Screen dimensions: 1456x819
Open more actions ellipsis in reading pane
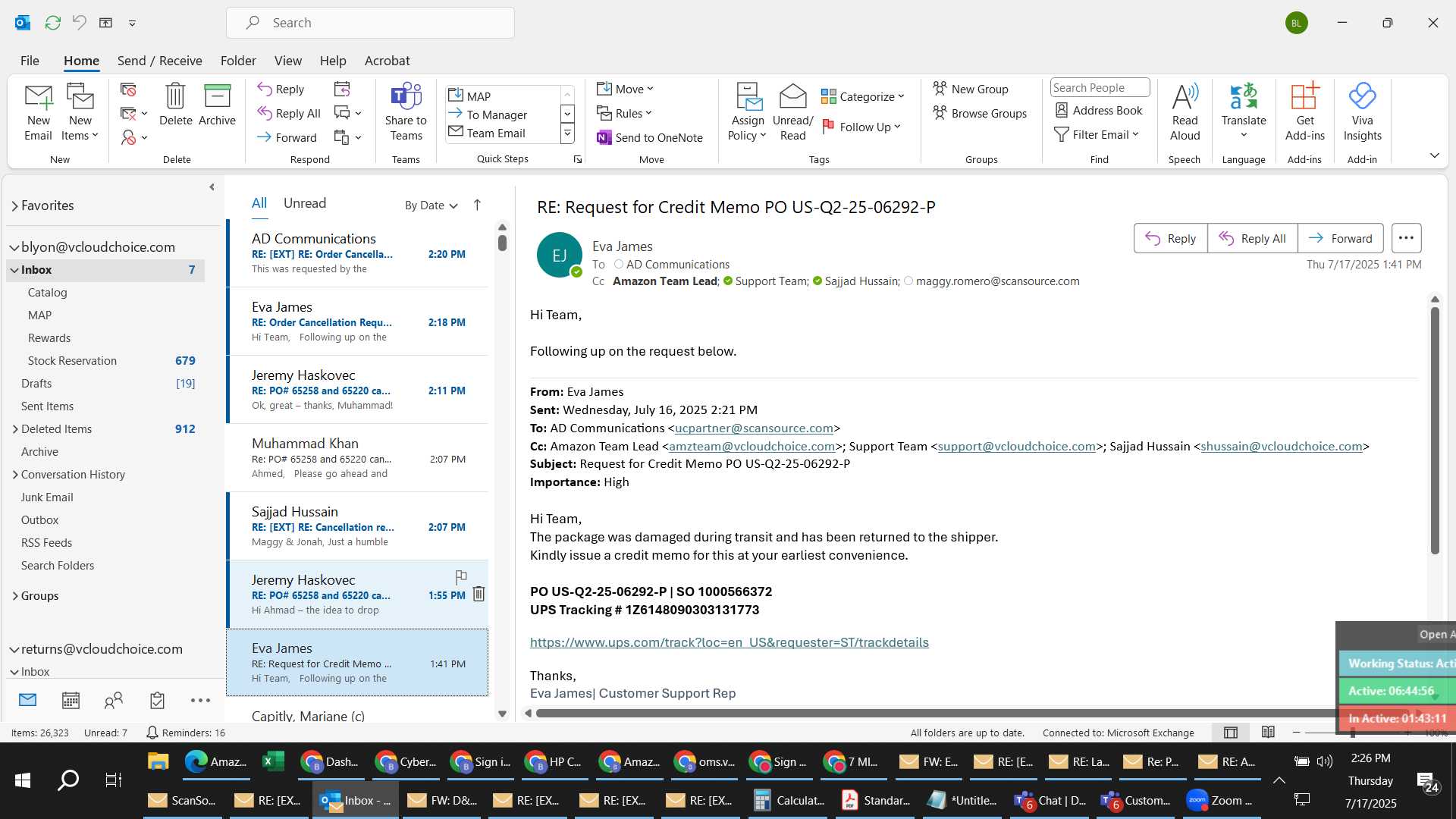[1406, 238]
